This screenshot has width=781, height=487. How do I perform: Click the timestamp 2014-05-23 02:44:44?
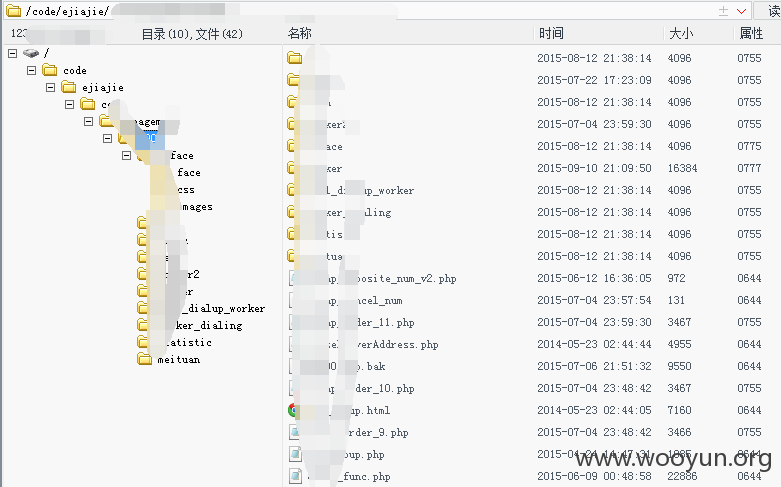(594, 345)
